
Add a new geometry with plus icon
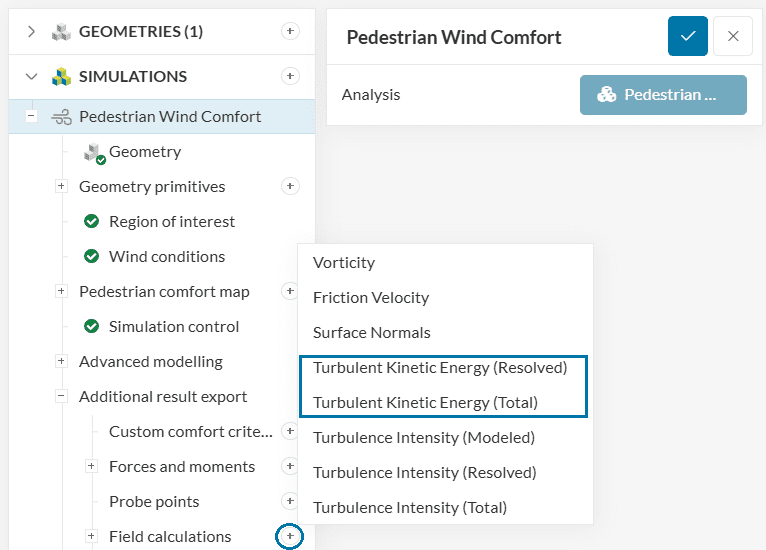pyautogui.click(x=290, y=31)
